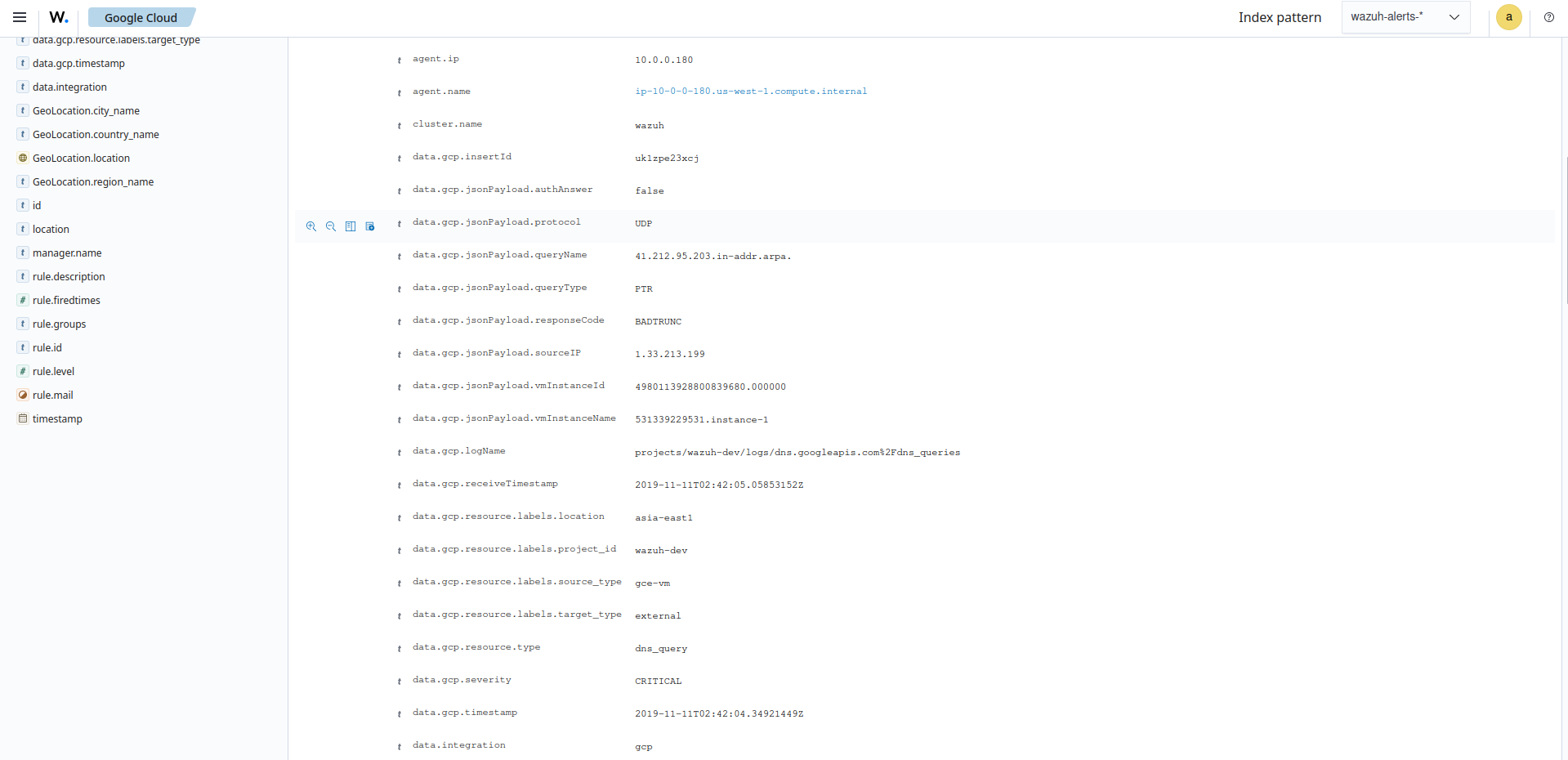Select the Google Cloud breadcrumb
1568x760 pixels.
pyautogui.click(x=141, y=16)
